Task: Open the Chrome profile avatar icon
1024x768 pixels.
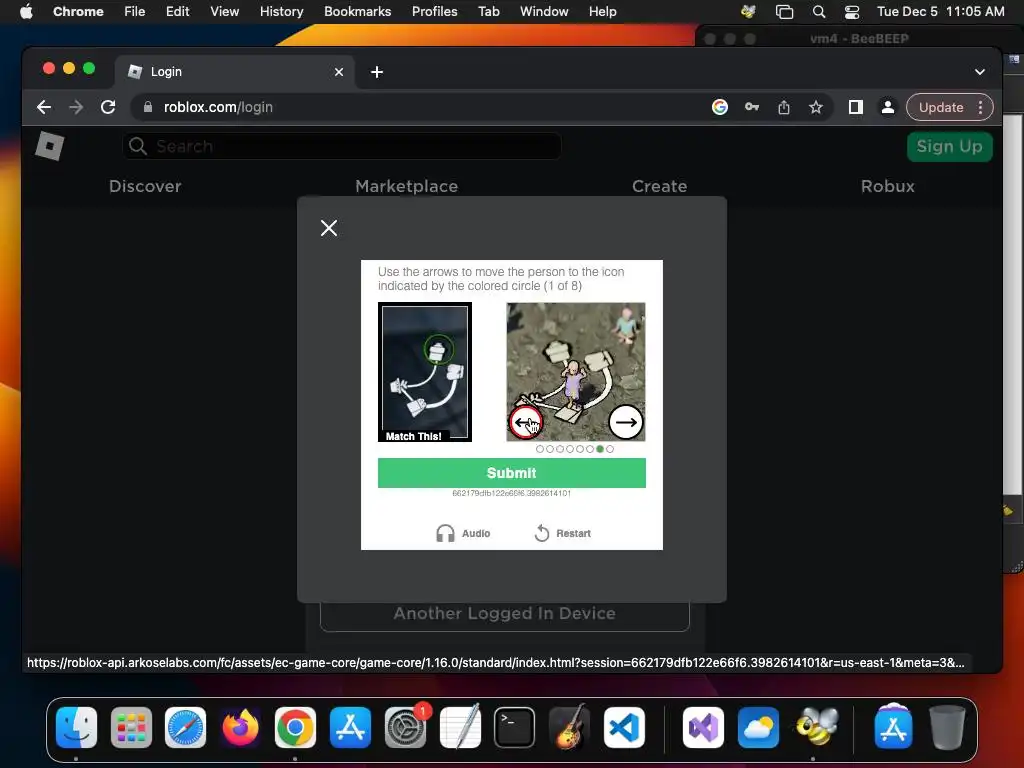Action: pyautogui.click(x=888, y=107)
